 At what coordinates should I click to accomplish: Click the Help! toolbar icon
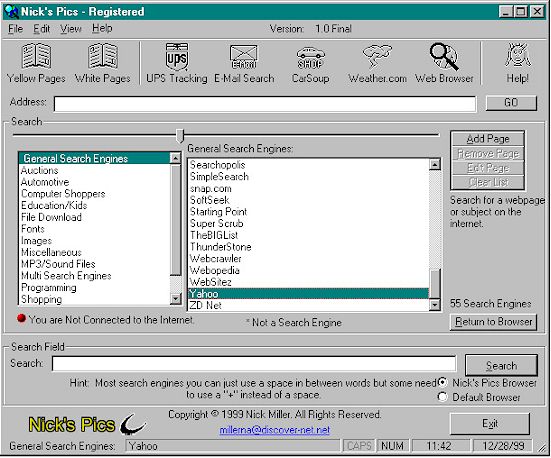point(518,63)
